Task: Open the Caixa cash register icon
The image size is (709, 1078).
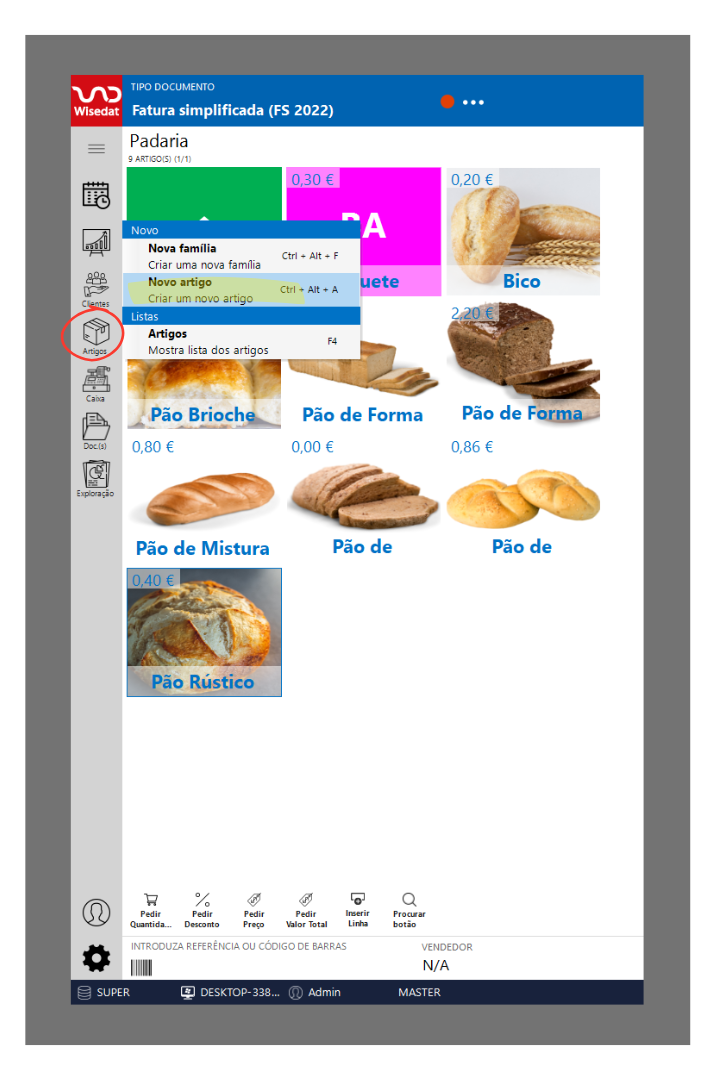Action: (x=96, y=384)
